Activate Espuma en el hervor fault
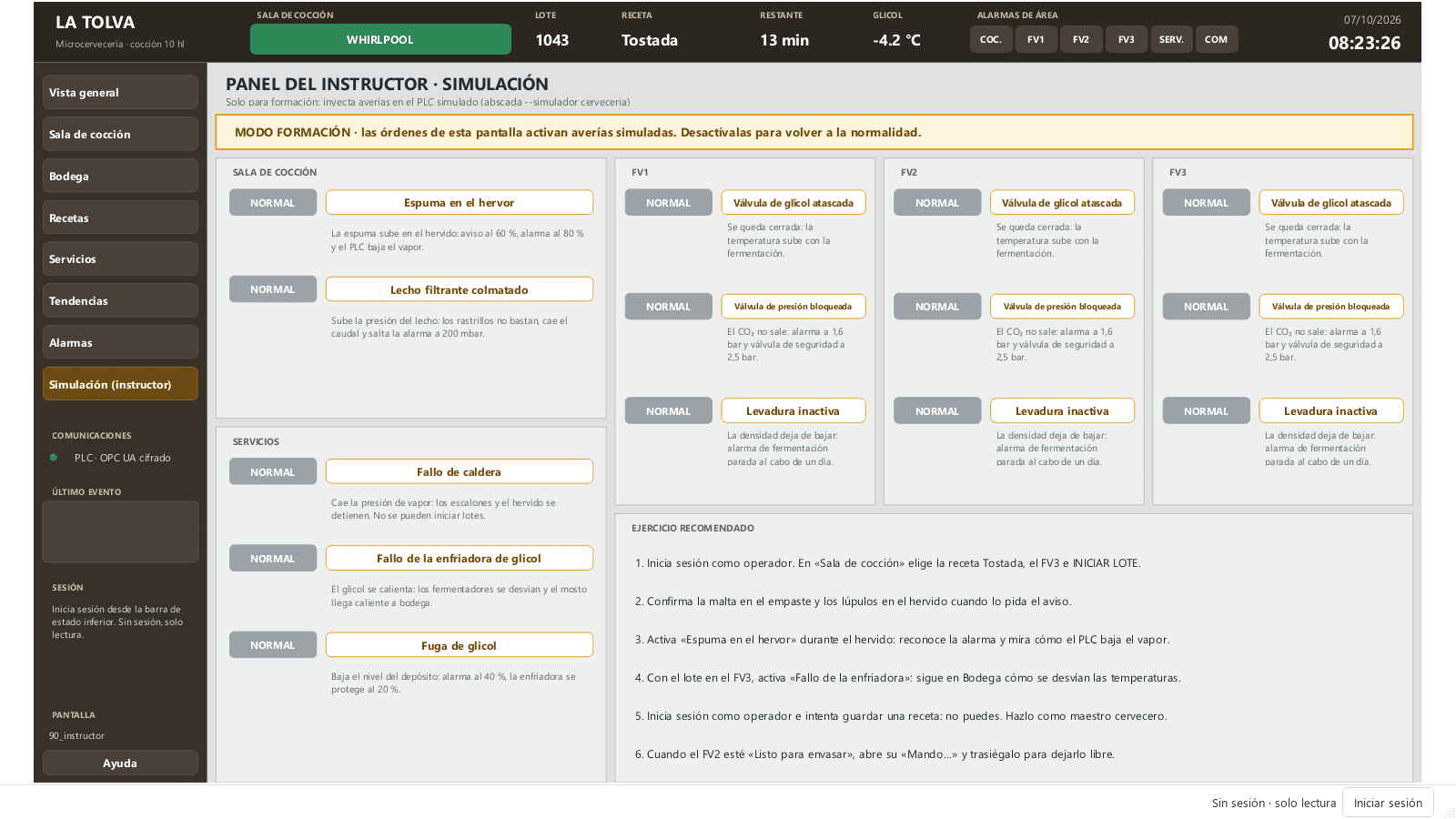 coord(460,202)
